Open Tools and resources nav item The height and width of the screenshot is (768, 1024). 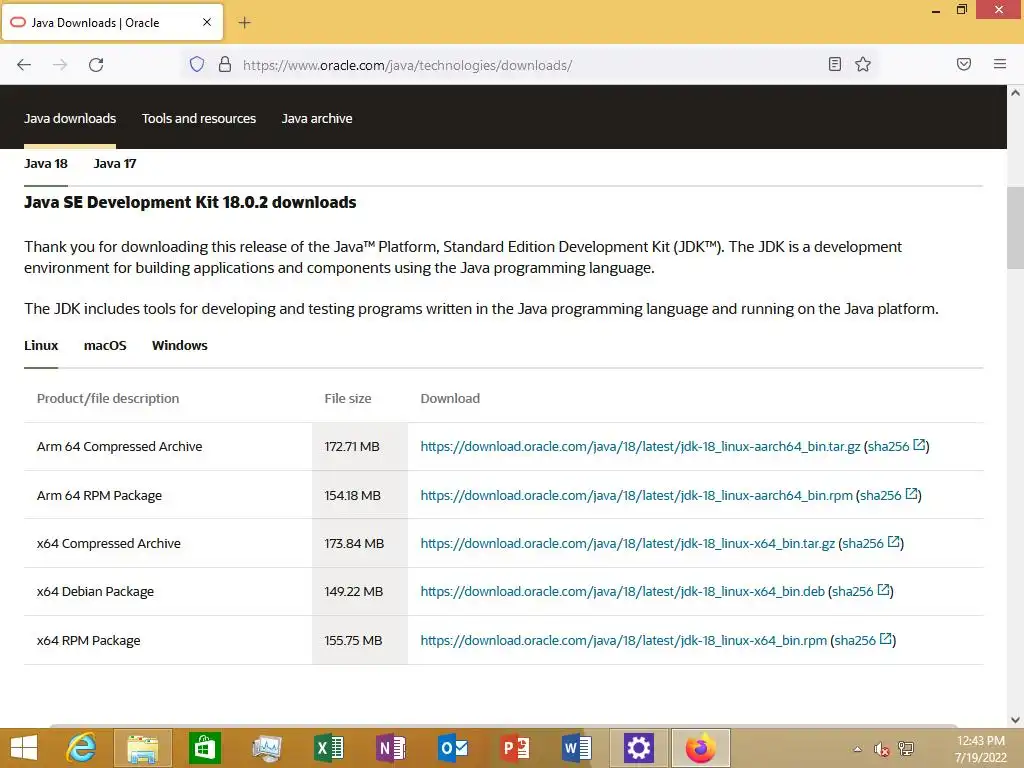point(199,118)
